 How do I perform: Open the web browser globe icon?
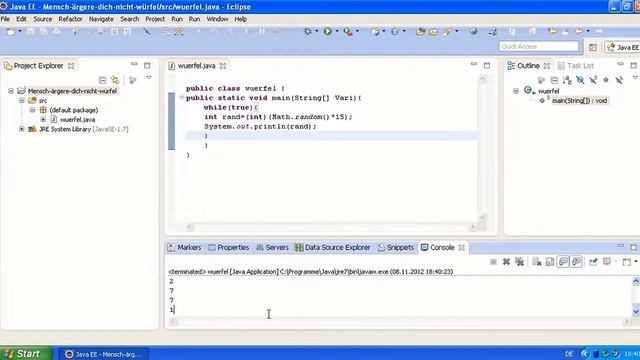[x=473, y=31]
